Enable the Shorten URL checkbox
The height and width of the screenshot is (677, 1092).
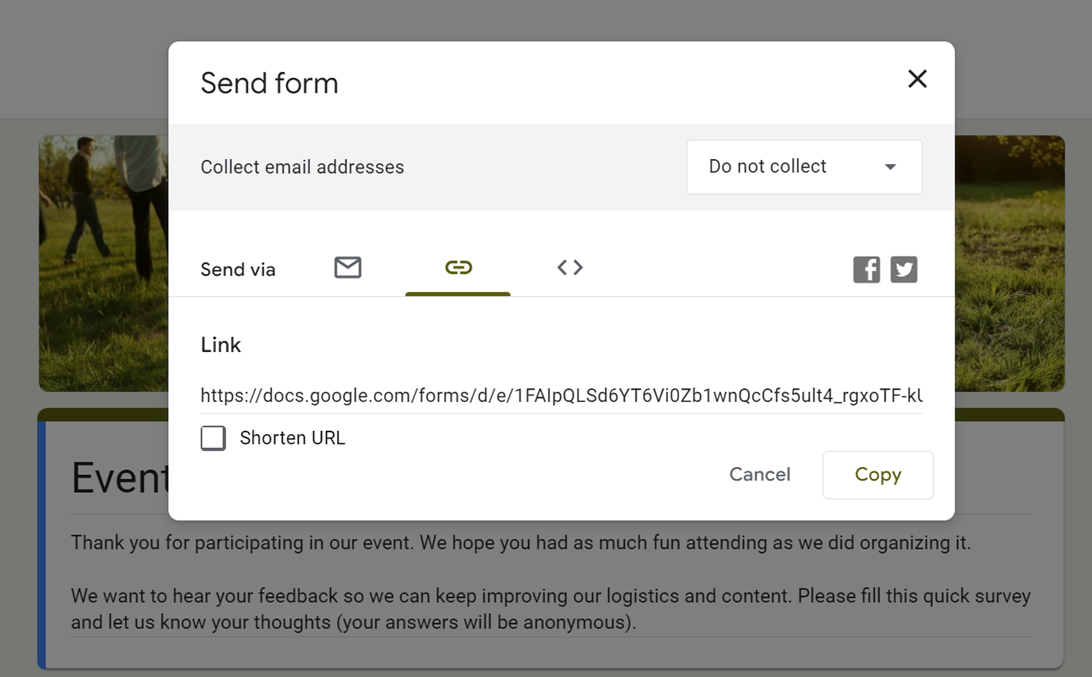click(213, 438)
